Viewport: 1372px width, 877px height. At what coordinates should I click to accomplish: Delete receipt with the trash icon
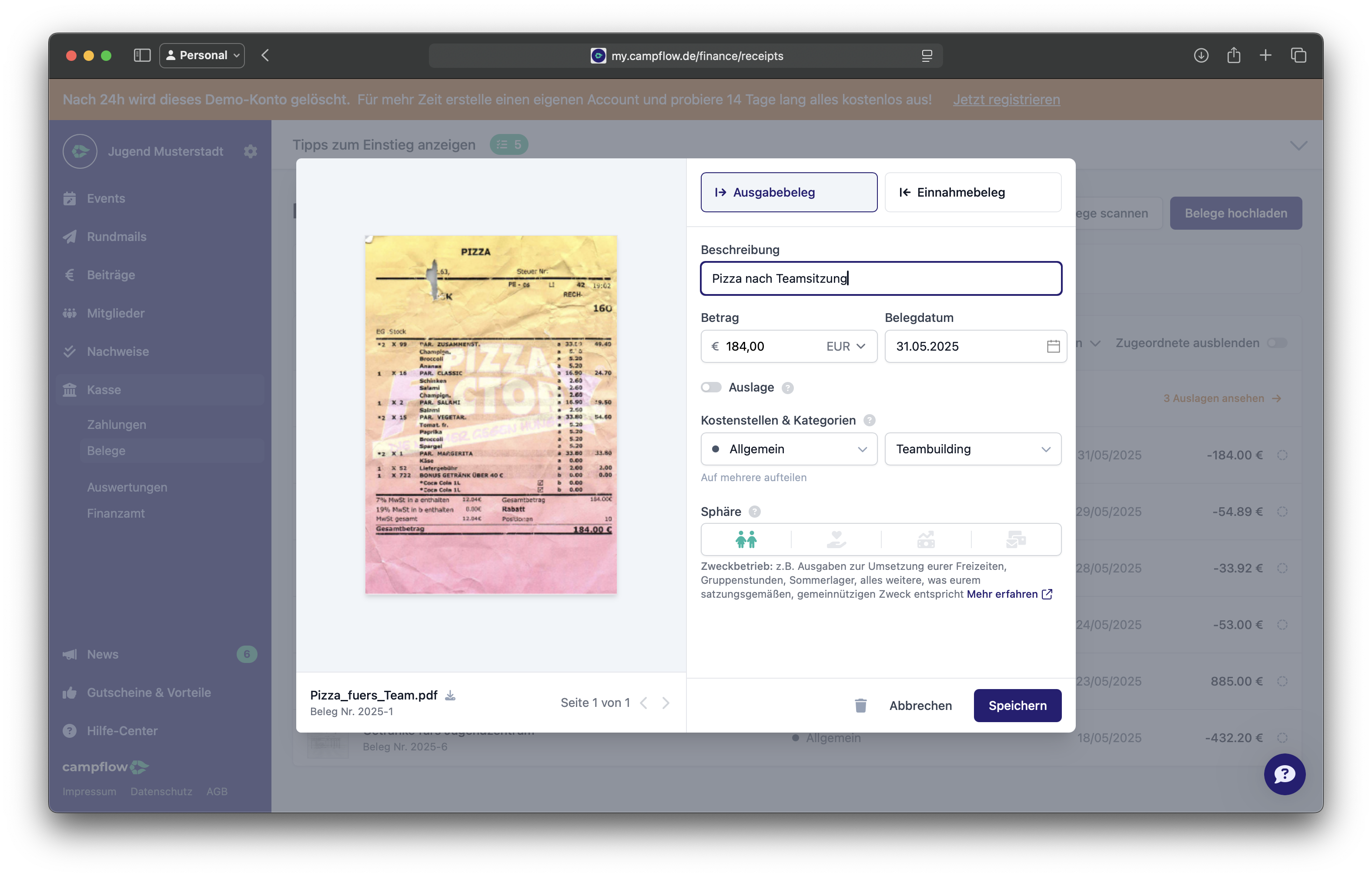click(860, 706)
